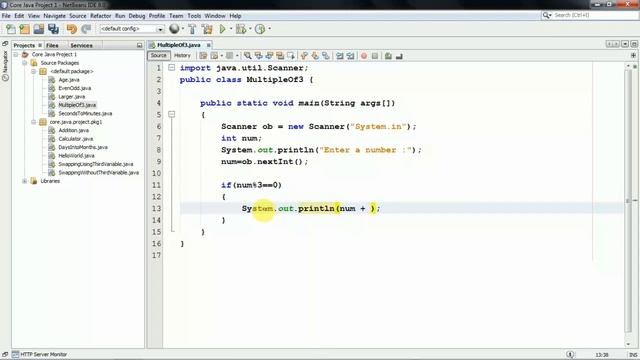Open the Tools menu
640x360 pixels.
click(194, 16)
